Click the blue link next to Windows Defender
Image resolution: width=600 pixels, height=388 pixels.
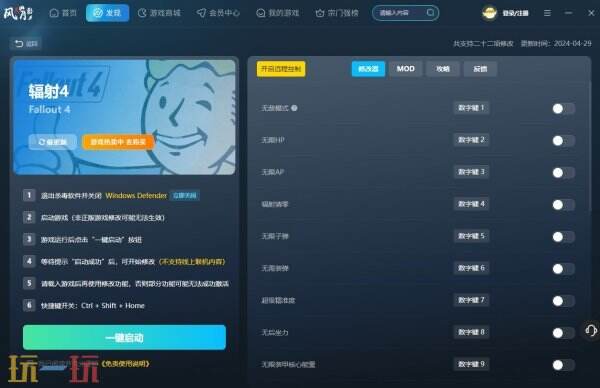pyautogui.click(x=184, y=196)
